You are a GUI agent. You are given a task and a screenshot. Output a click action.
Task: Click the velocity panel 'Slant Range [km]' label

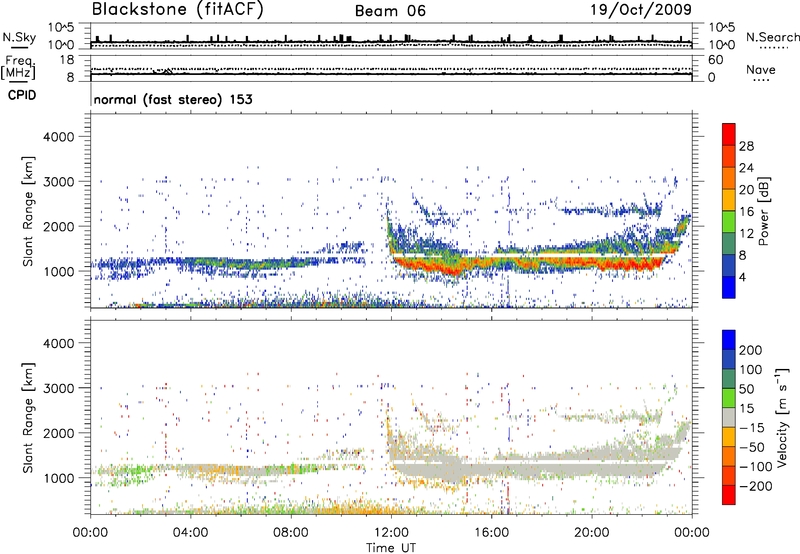[x=28, y=417]
